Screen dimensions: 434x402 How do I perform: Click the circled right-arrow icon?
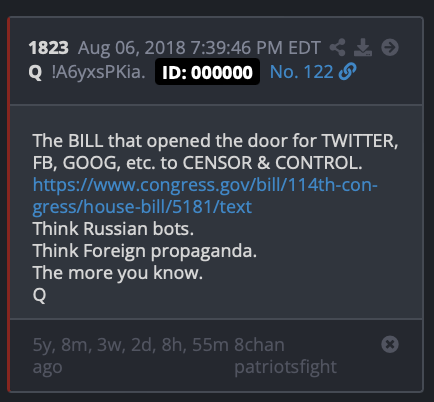(x=390, y=47)
